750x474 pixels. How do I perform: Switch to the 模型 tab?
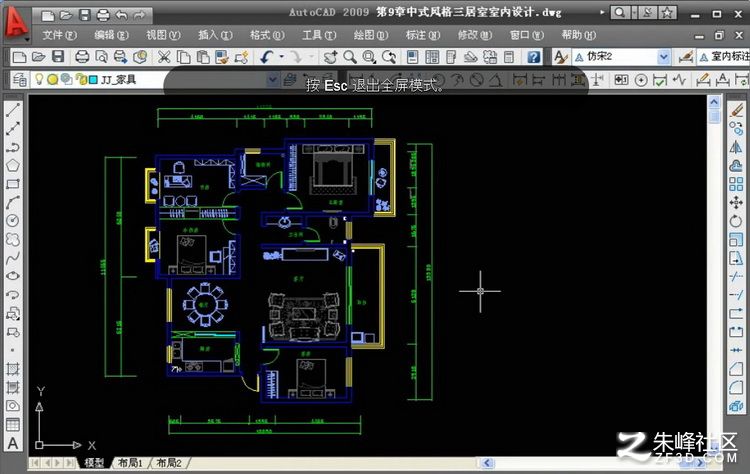(94, 463)
